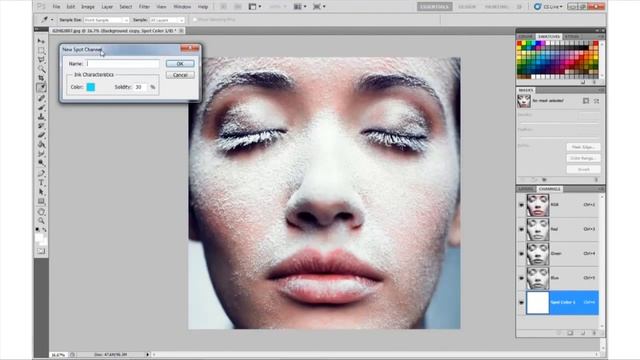The height and width of the screenshot is (360, 640).
Task: Select the Path Selection tool
Action: (41, 191)
